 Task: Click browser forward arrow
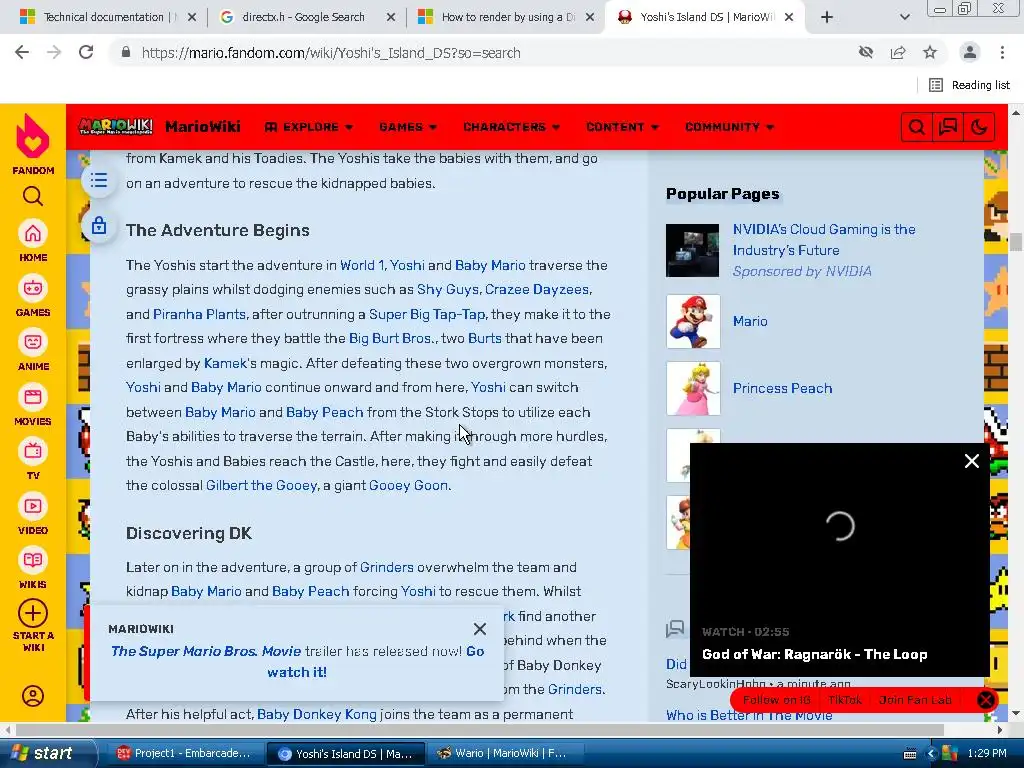tap(54, 52)
